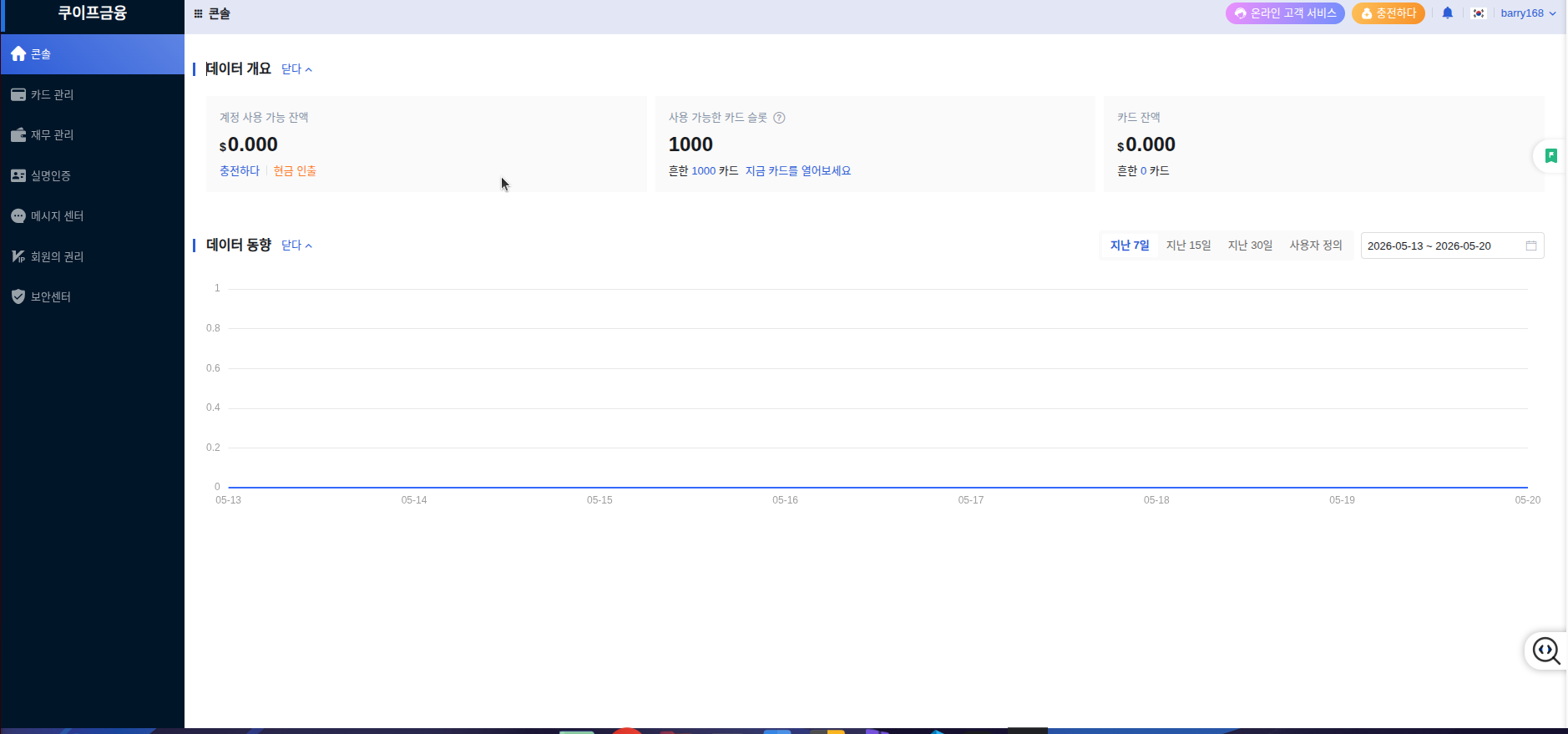Click the 쿠이프금융 logo title
Image resolution: width=1568 pixels, height=734 pixels.
point(92,13)
